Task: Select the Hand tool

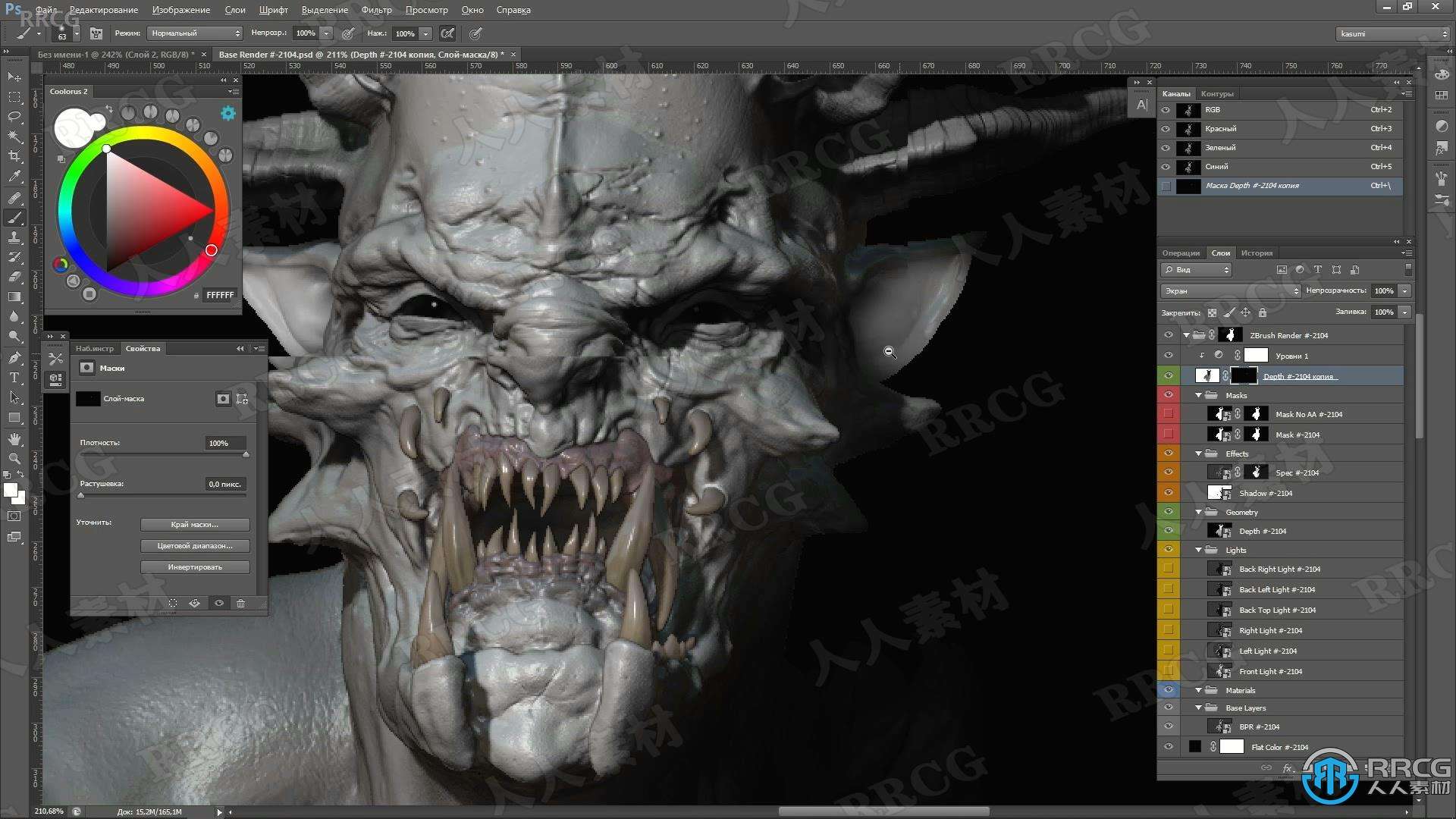Action: click(14, 439)
